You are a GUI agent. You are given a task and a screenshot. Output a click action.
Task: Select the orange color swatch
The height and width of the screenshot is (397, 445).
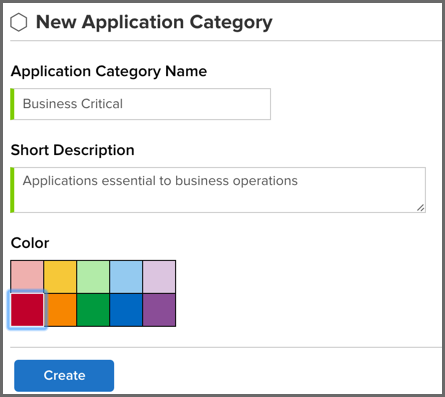tap(60, 310)
